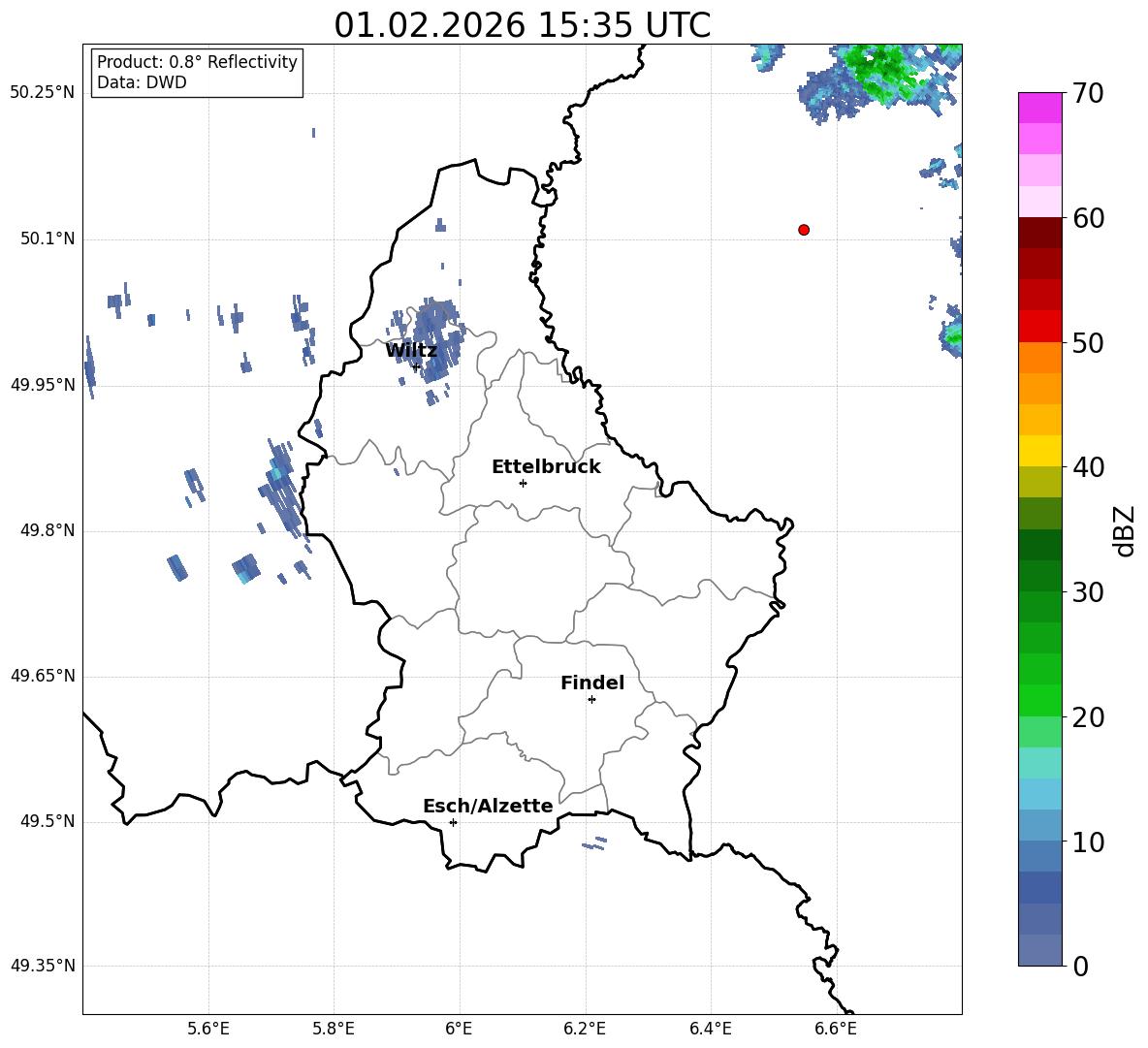
Task: Click the yellow band at 40 dBZ
Action: pos(1039,451)
